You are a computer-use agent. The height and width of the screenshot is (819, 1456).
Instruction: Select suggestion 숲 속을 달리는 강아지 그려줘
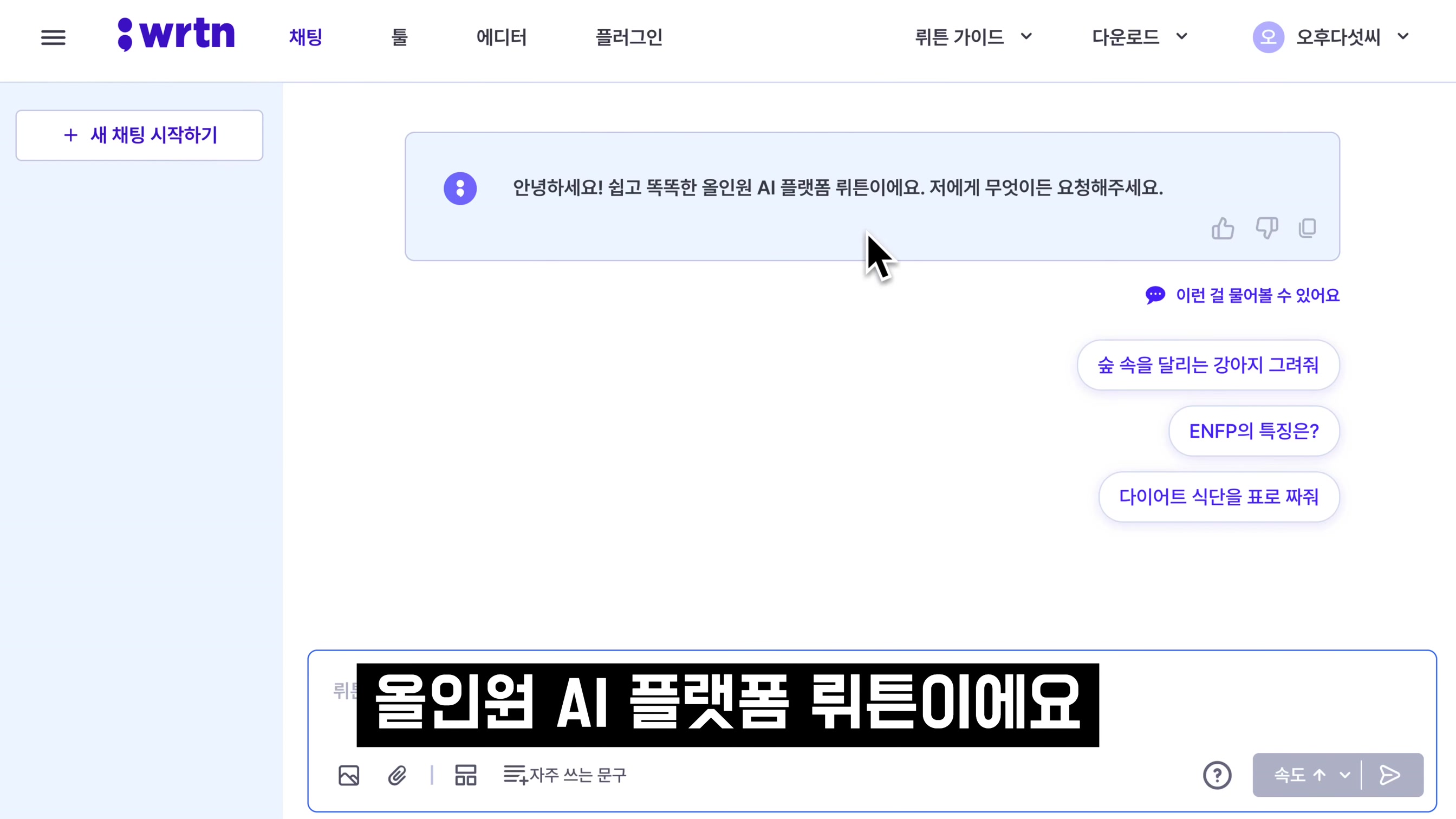tap(1208, 365)
